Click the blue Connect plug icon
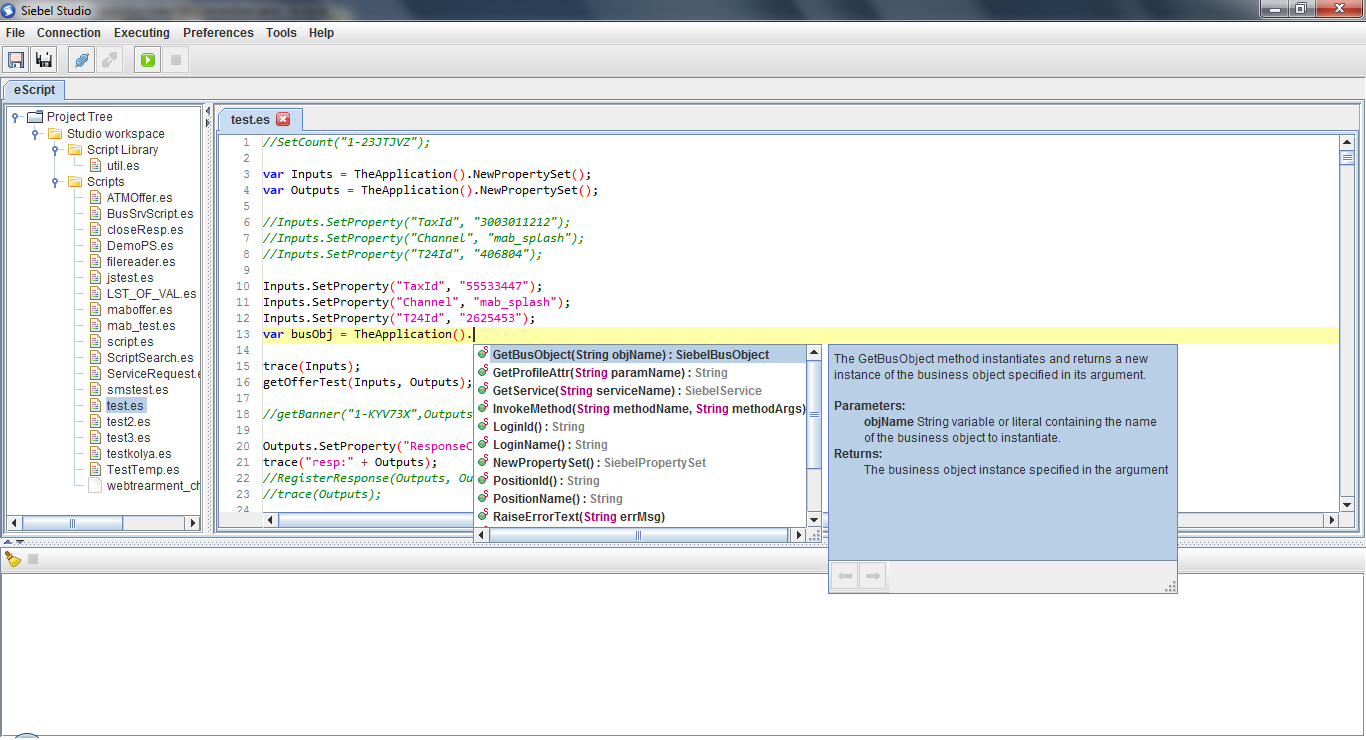Image resolution: width=1366 pixels, height=740 pixels. tap(82, 60)
